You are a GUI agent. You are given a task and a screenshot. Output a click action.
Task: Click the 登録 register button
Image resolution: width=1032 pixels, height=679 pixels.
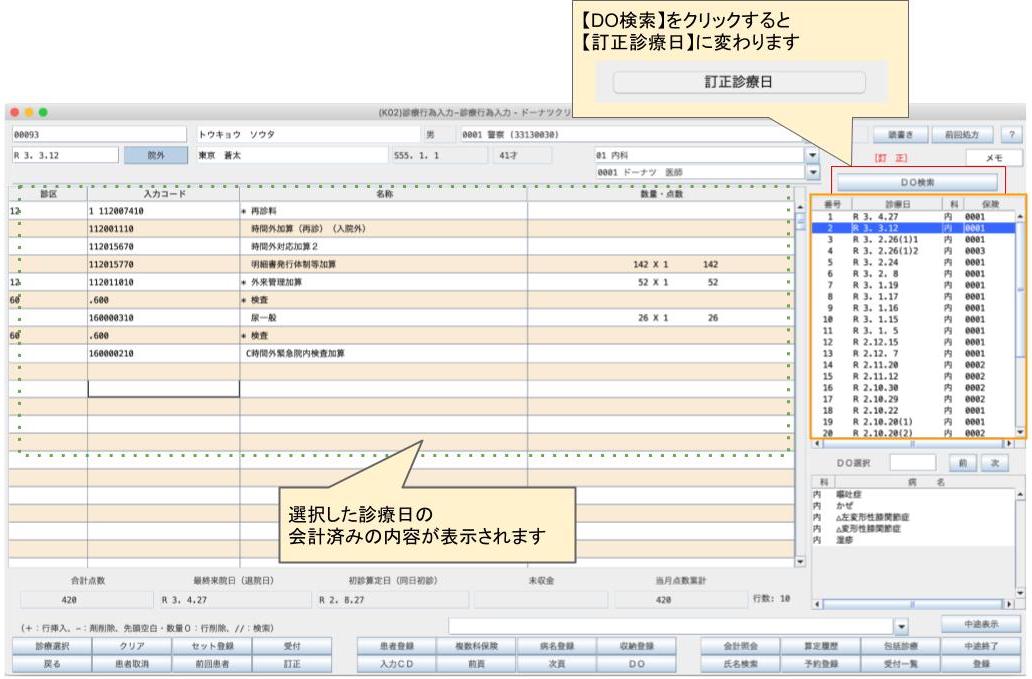coord(982,662)
